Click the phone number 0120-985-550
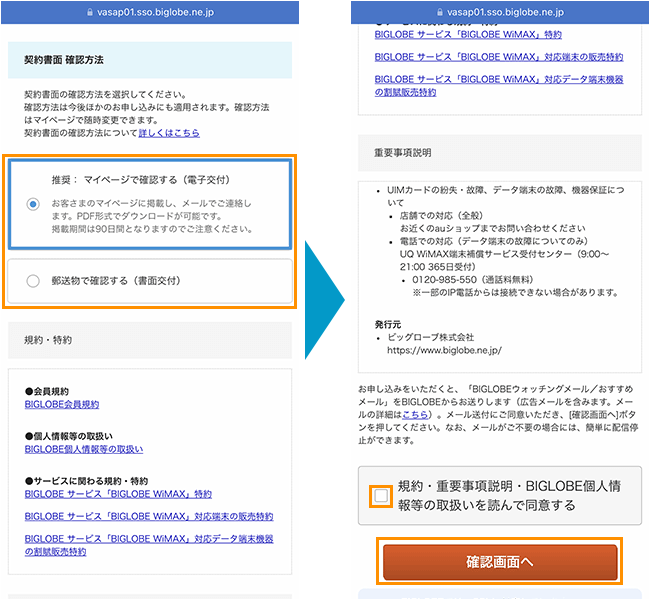The width and height of the screenshot is (650, 600). (444, 279)
